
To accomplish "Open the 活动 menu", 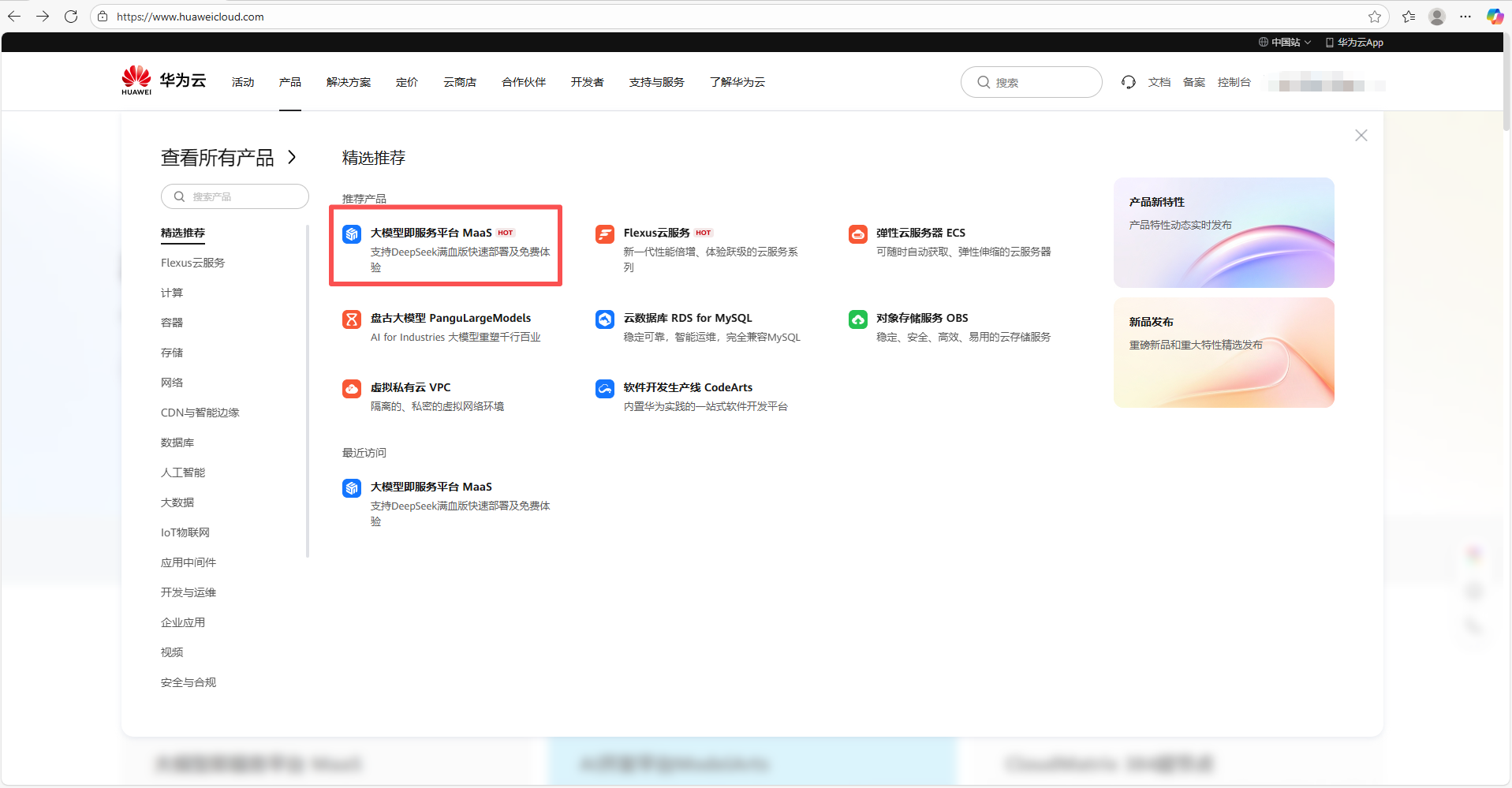I will [243, 82].
